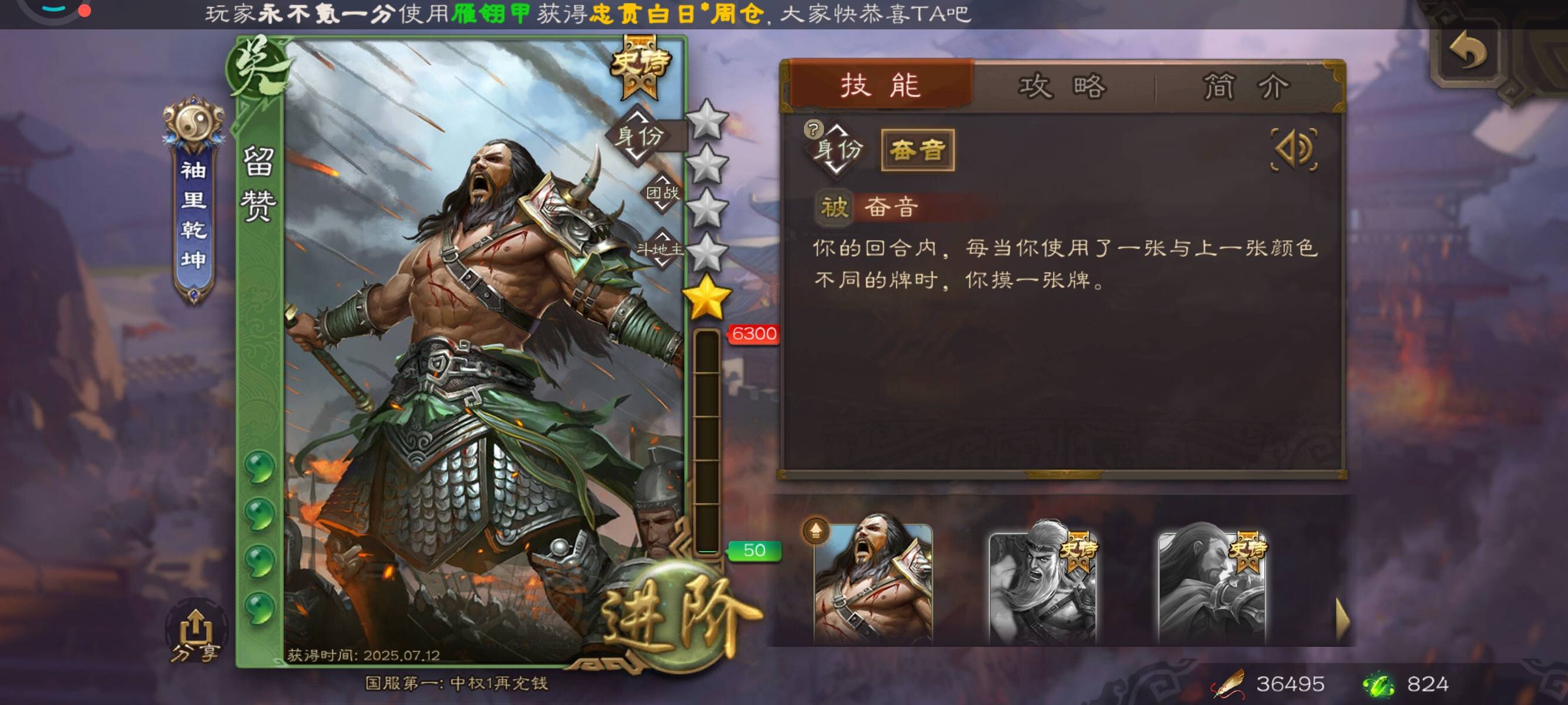Switch to 斗地主 mode on card
Image resolution: width=1568 pixels, height=705 pixels.
(x=661, y=249)
